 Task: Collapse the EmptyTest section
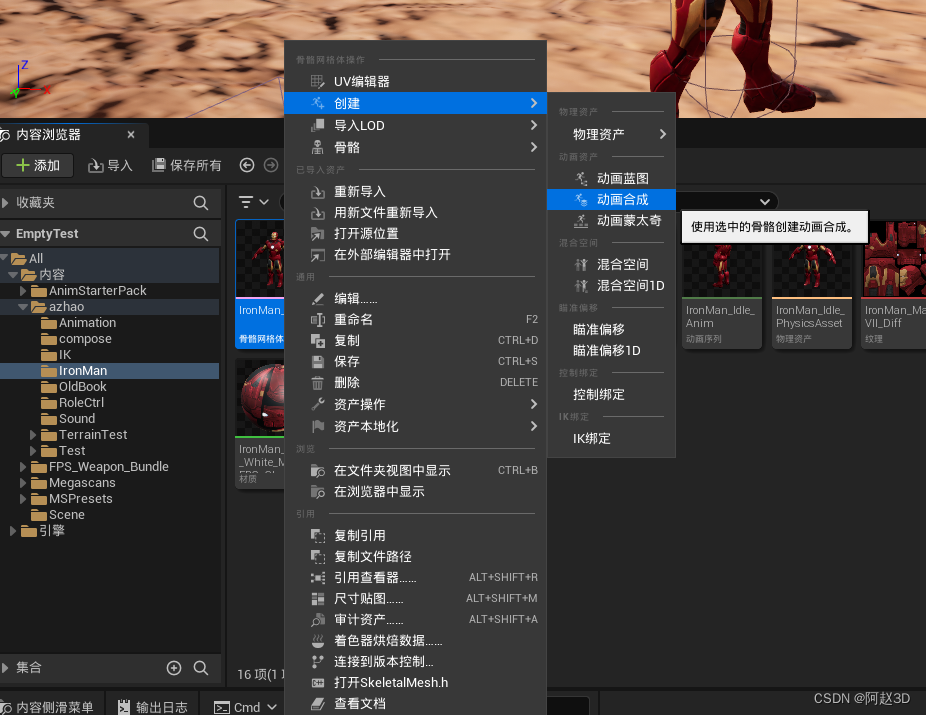5,234
